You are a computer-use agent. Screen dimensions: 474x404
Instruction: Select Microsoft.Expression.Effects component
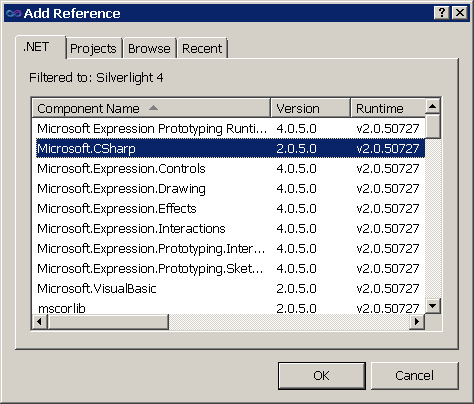click(x=230, y=209)
